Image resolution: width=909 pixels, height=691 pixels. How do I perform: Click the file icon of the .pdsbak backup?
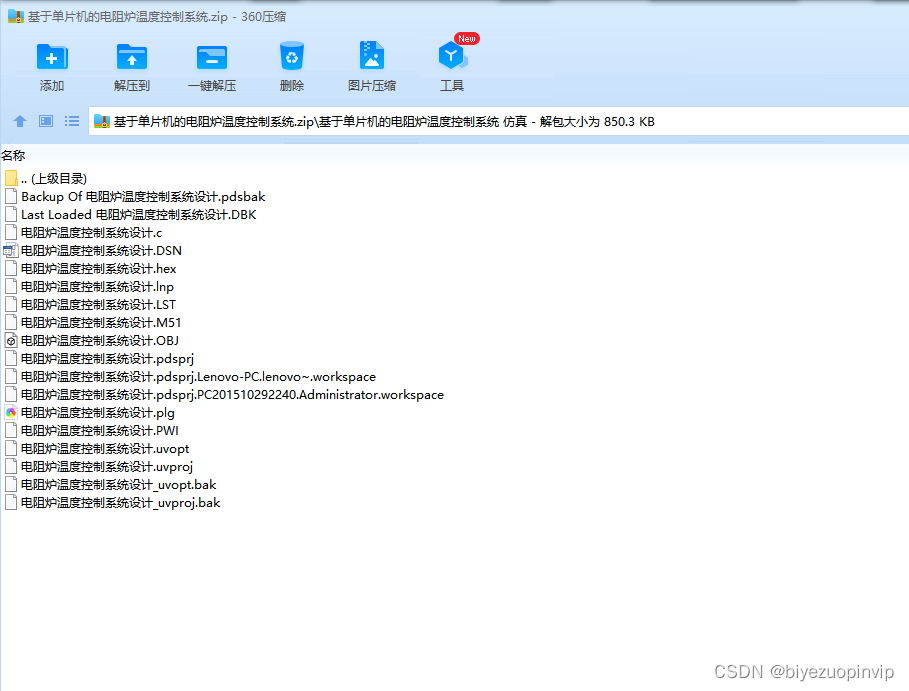tap(11, 196)
